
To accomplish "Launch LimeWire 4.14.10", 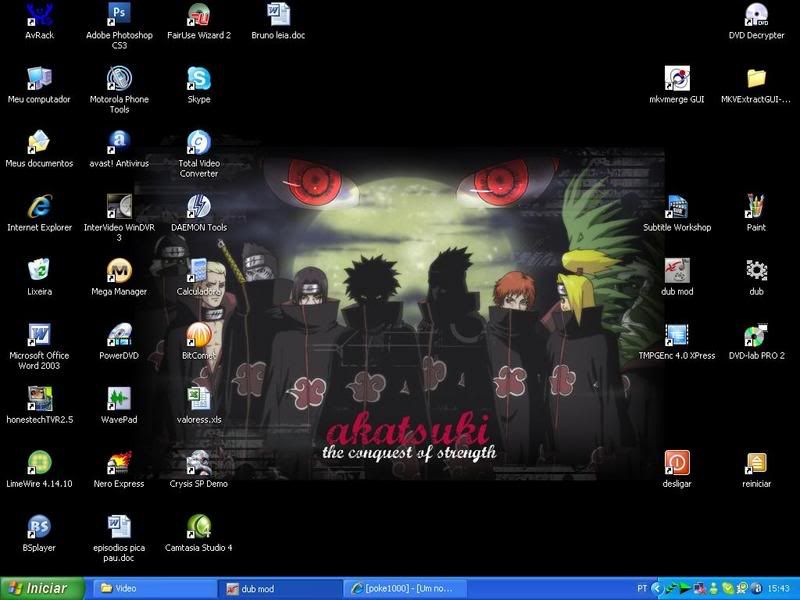I will click(39, 463).
